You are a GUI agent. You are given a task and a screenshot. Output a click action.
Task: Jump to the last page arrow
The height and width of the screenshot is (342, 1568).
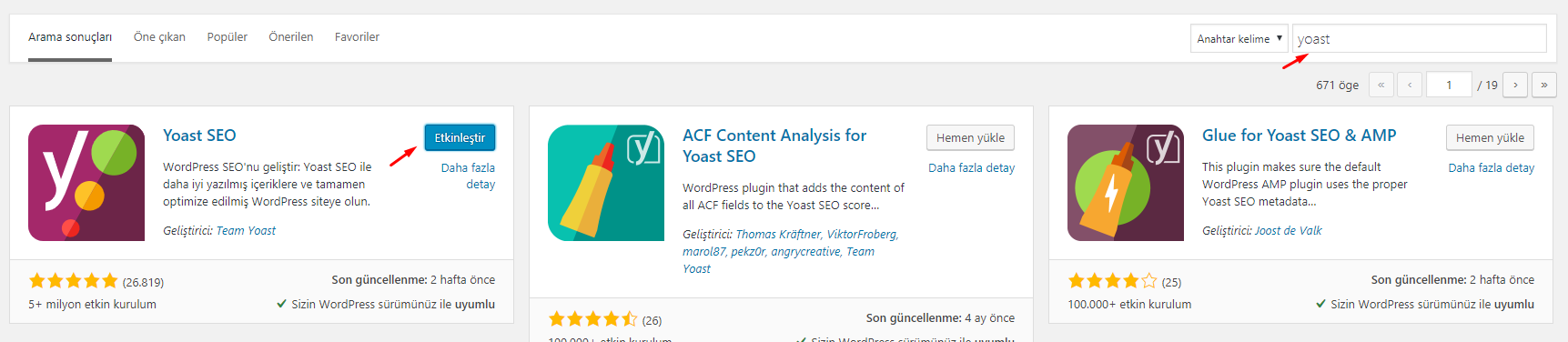coord(1544,85)
